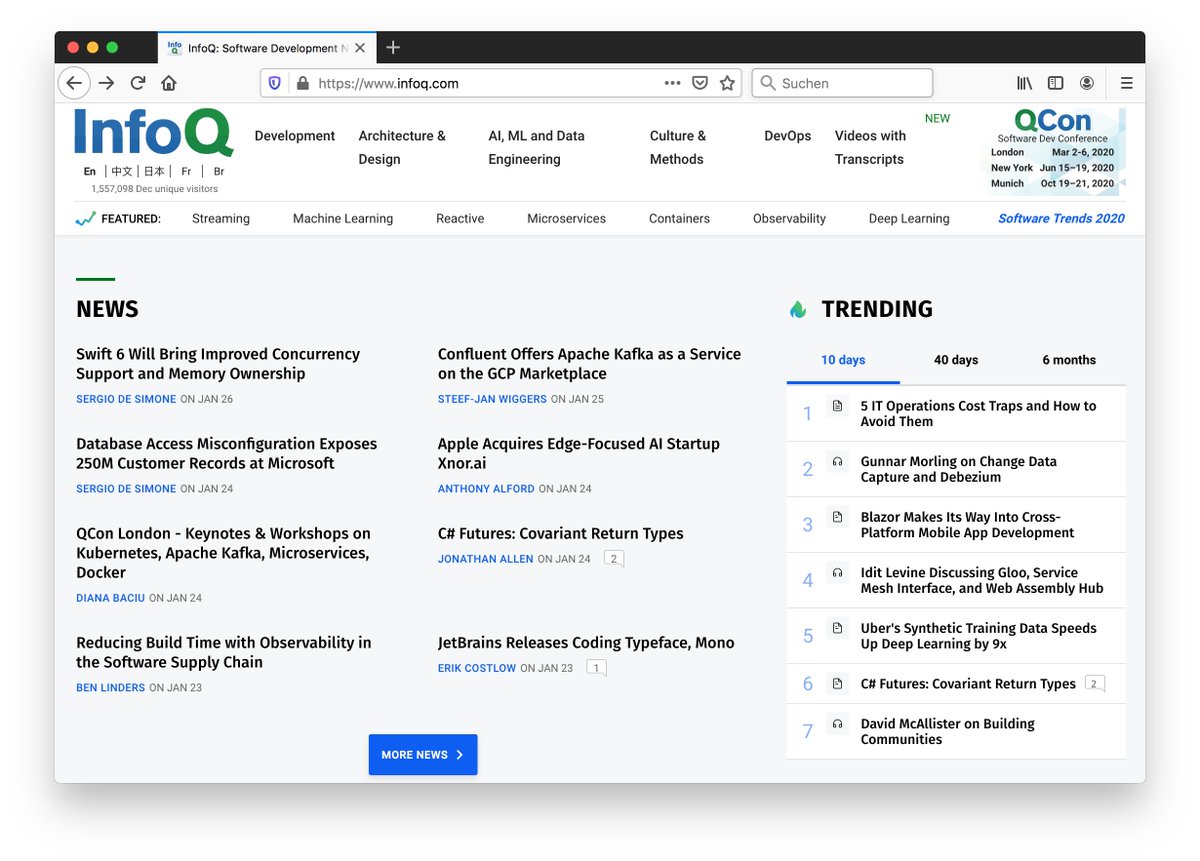Viewport: 1200px width, 861px height.
Task: Switch site language to Br
Action: (219, 172)
